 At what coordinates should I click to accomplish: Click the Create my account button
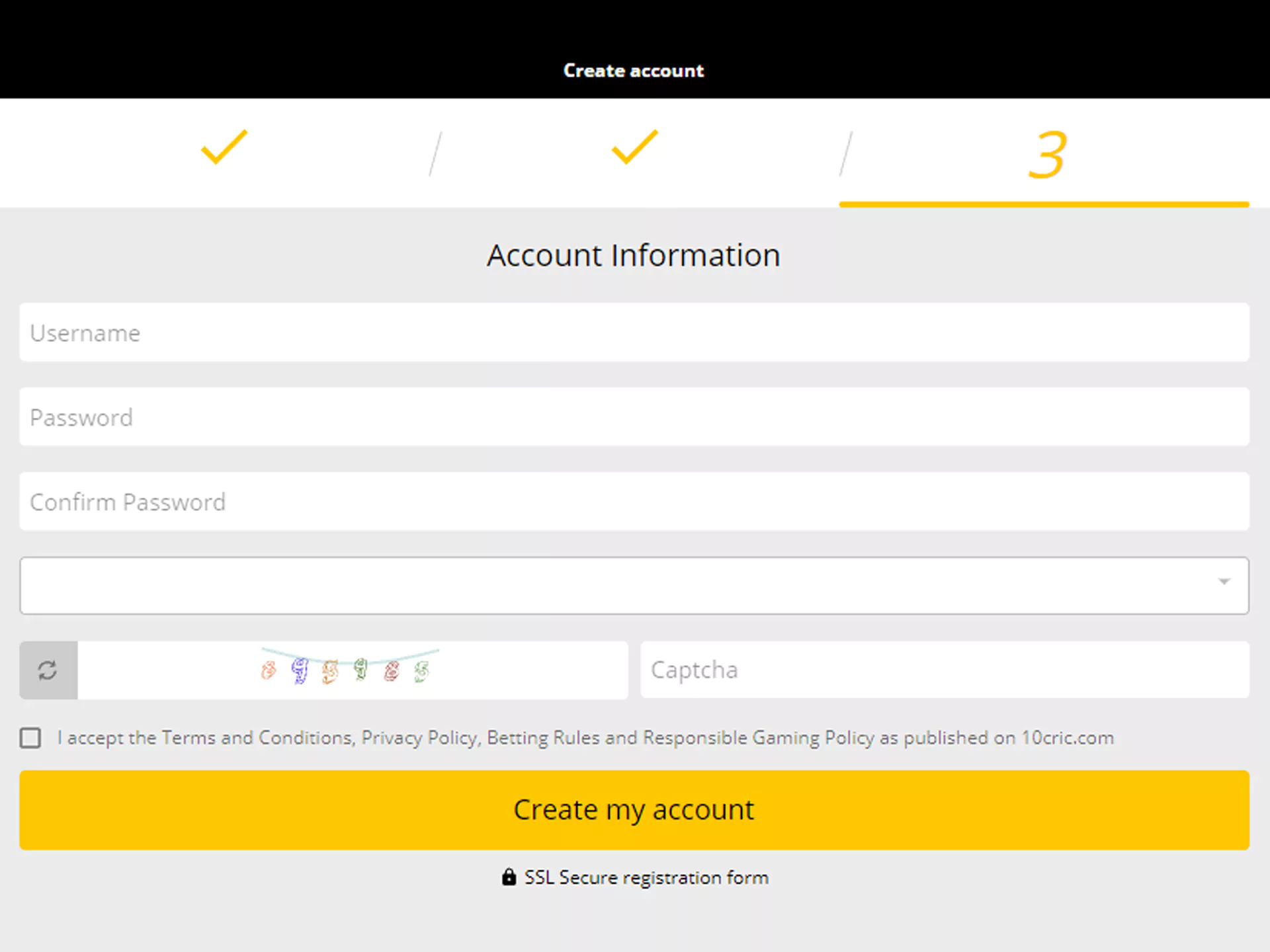coord(634,810)
